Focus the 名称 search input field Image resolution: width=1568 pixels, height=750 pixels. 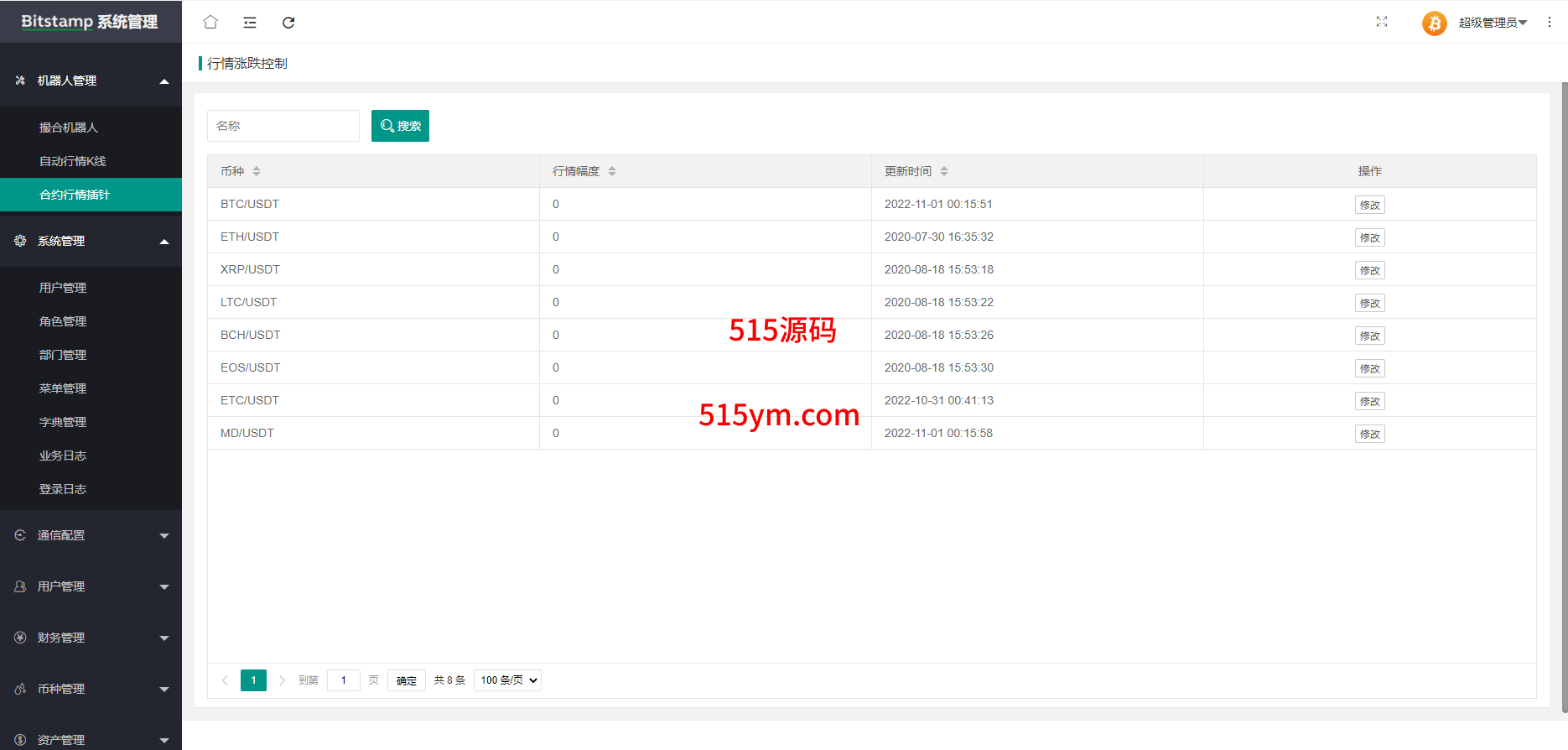point(283,126)
